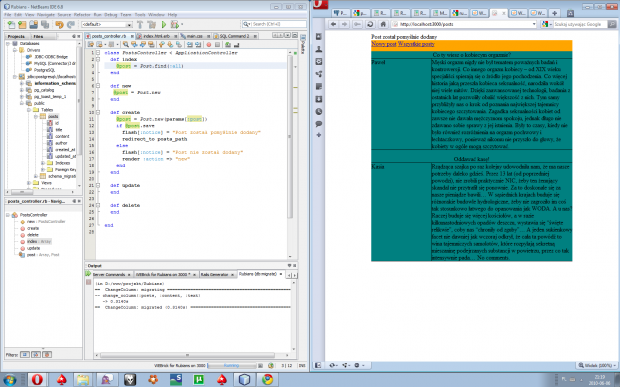Click the Build Project hammer icon
Viewport: 620px width, 387px height.
coord(140,25)
